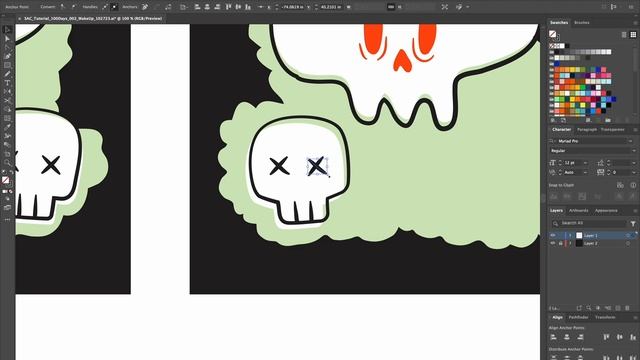Unlock Layer 2 lock icon
640x360 pixels.
click(560, 243)
